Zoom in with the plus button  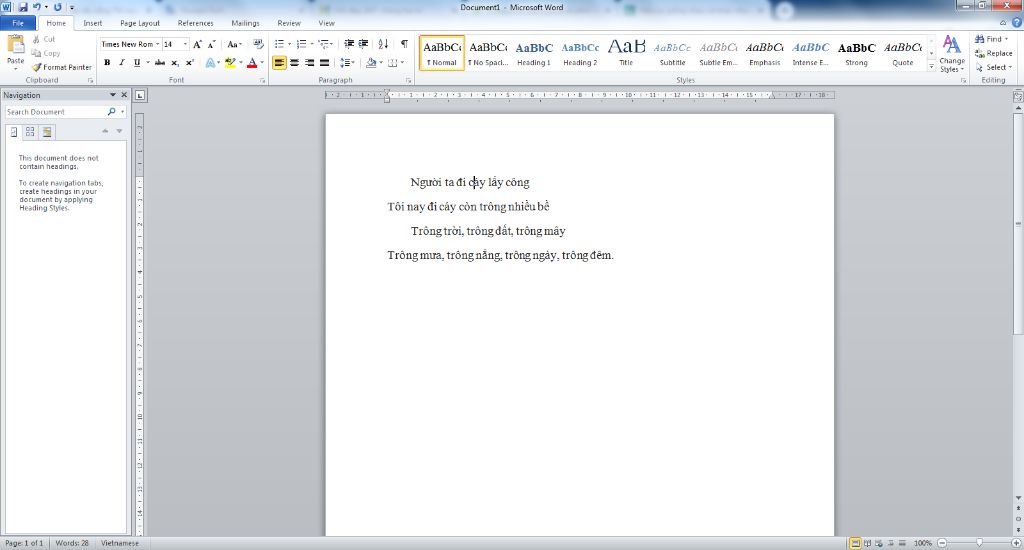click(x=1016, y=543)
